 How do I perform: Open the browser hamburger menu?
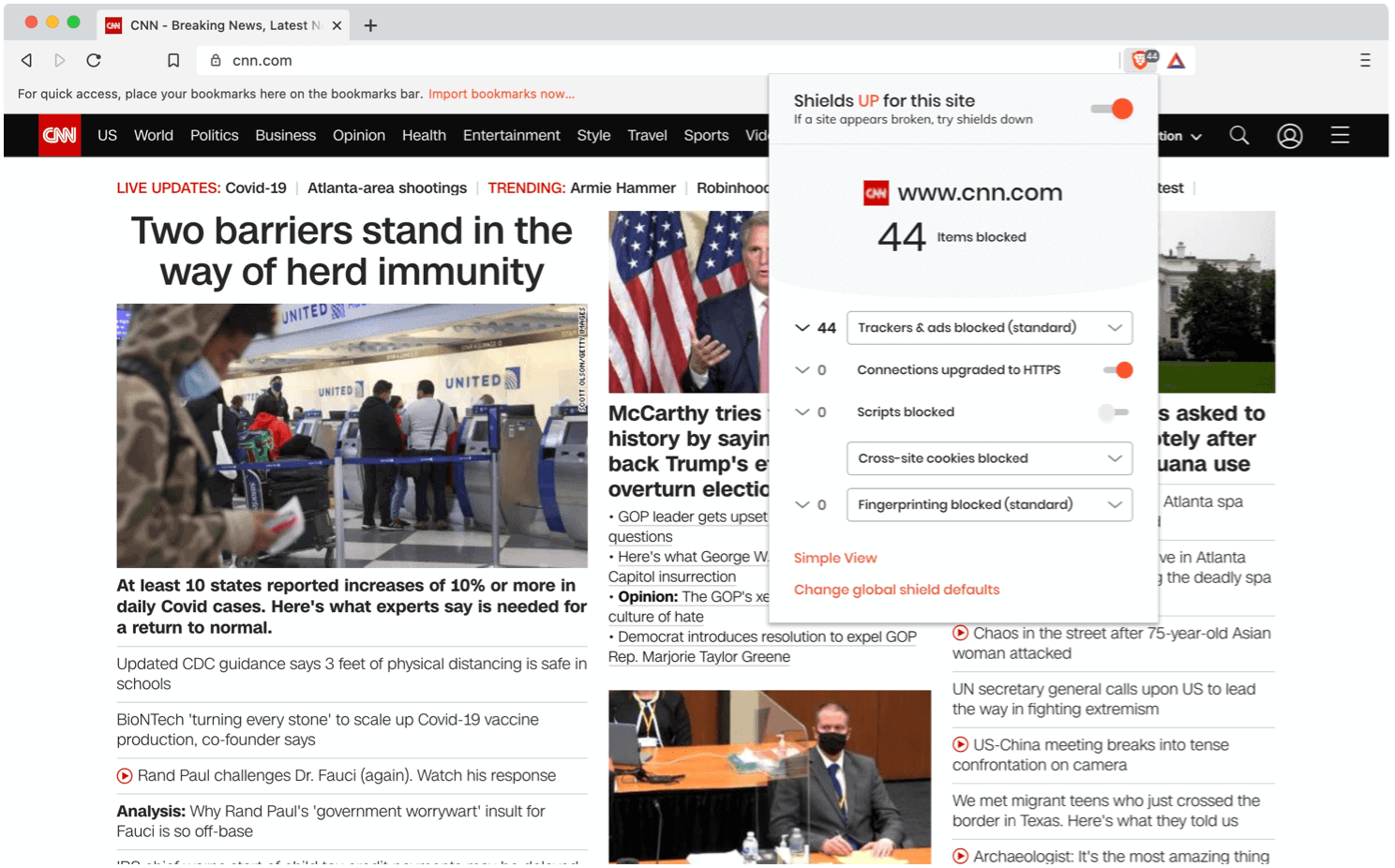(x=1365, y=60)
